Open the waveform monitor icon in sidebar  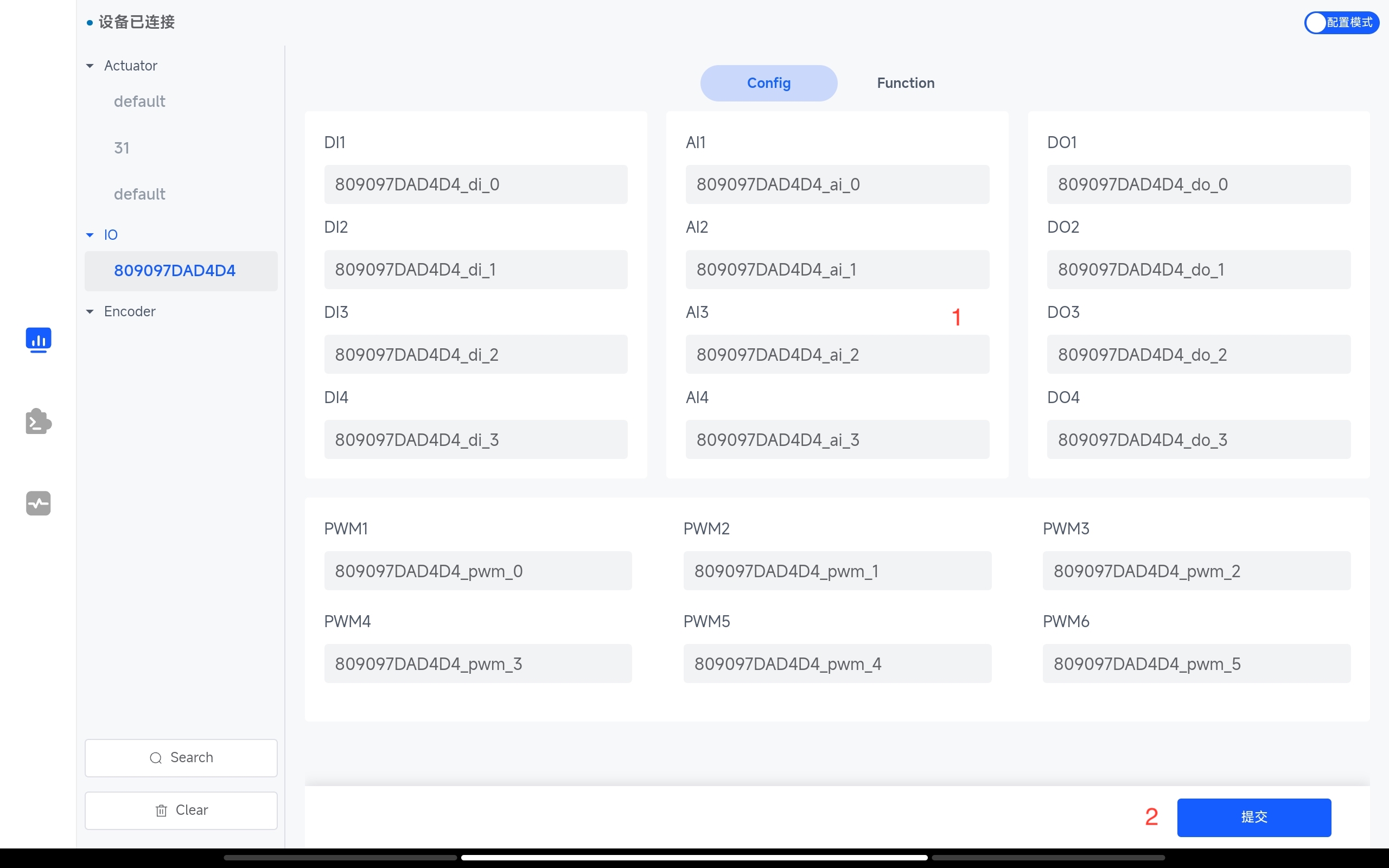[39, 503]
